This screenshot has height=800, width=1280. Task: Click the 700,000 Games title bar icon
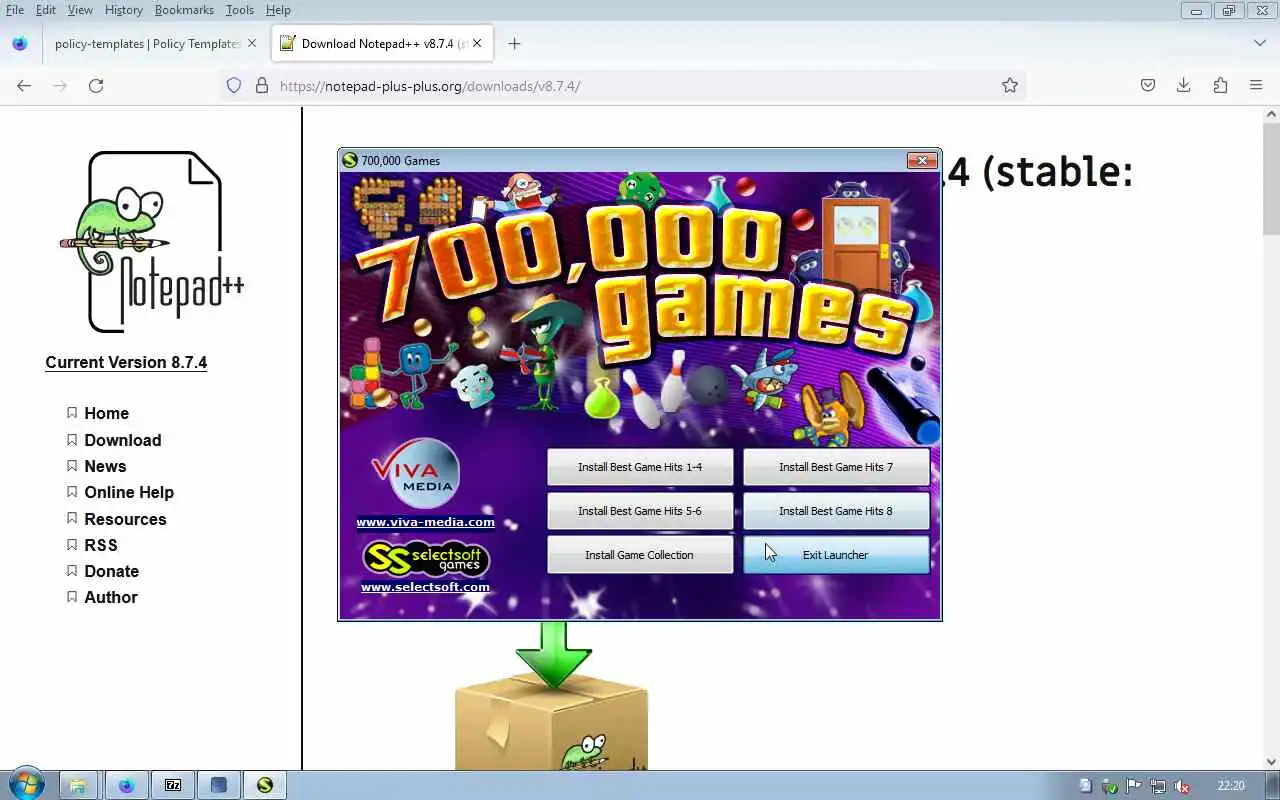[350, 160]
